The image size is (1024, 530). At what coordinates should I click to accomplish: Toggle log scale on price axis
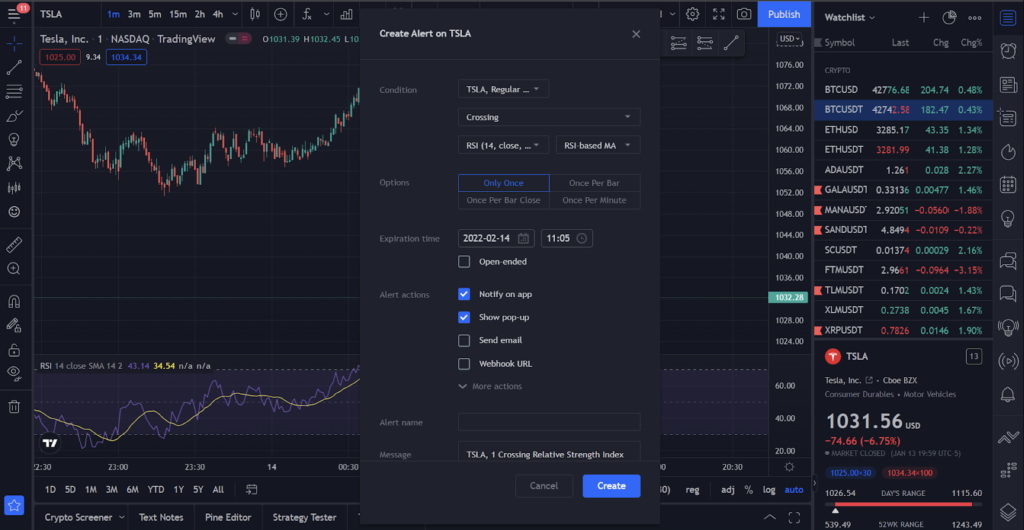tap(769, 490)
